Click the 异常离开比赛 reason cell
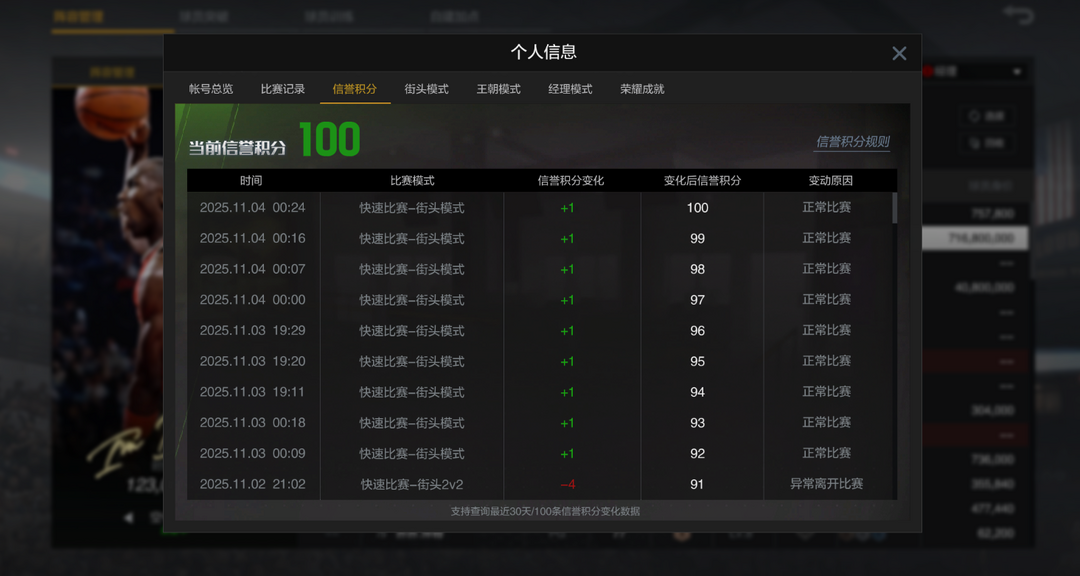The width and height of the screenshot is (1080, 576). point(826,484)
